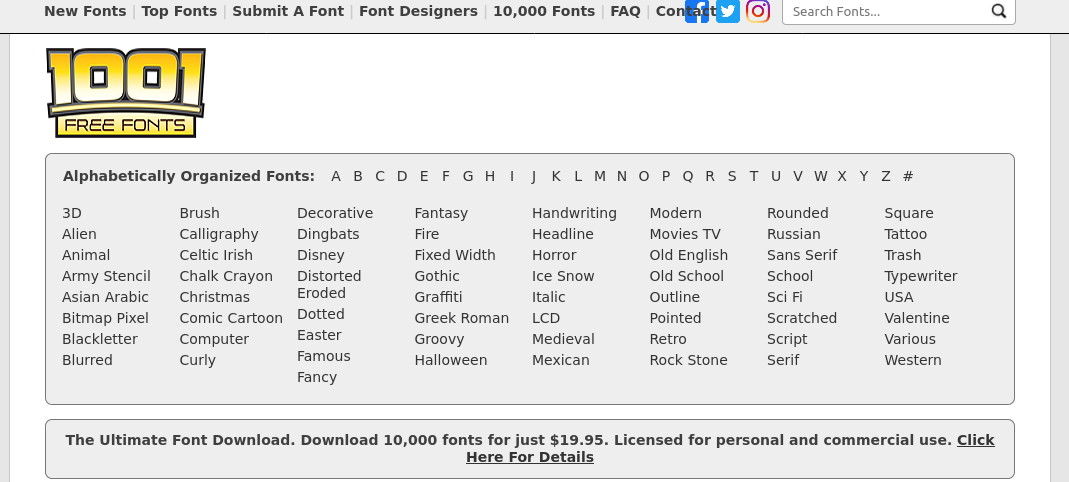1069x482 pixels.
Task: Open the Tattoo fonts category
Action: [905, 235]
